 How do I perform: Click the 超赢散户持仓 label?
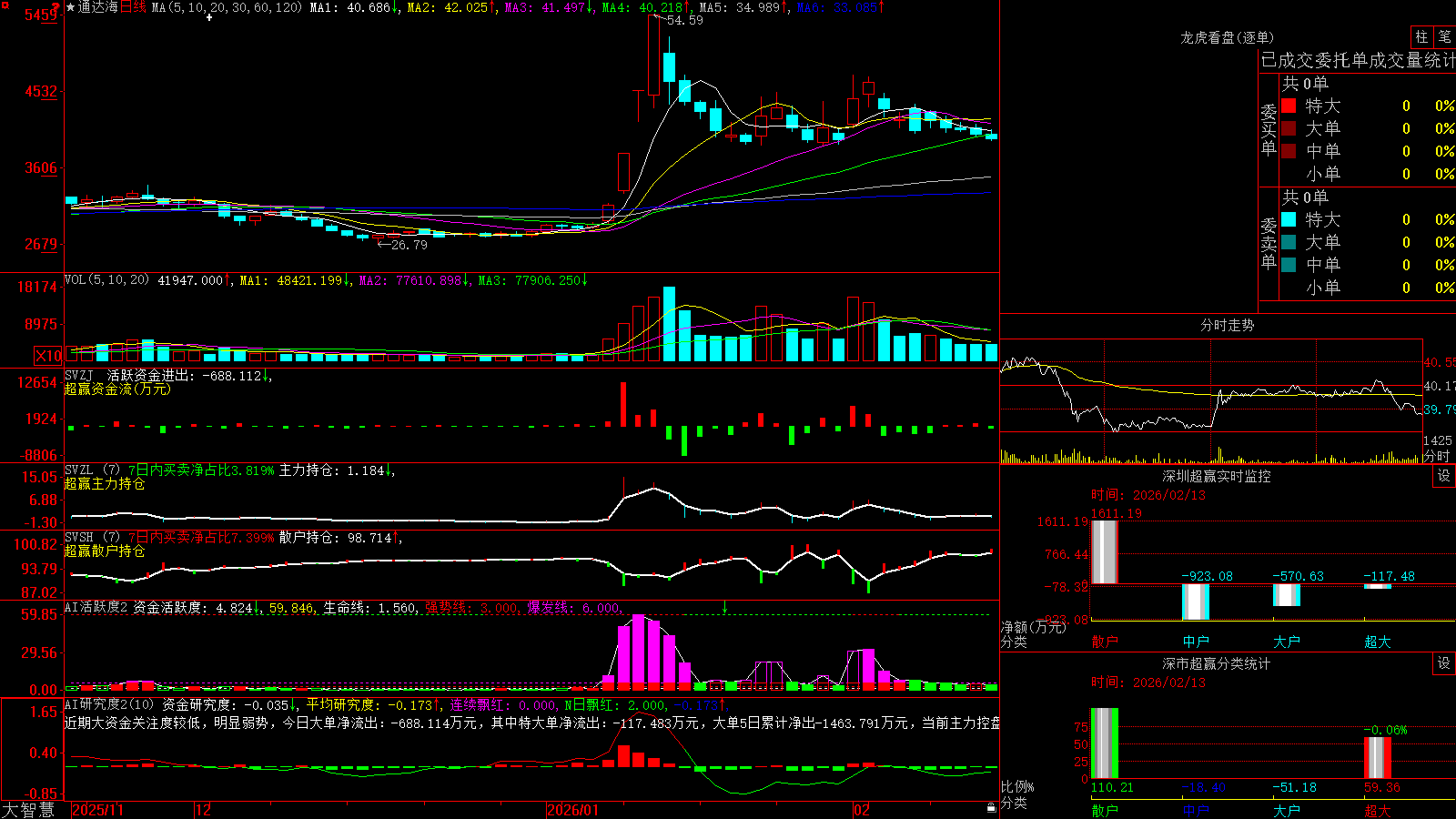(x=105, y=551)
